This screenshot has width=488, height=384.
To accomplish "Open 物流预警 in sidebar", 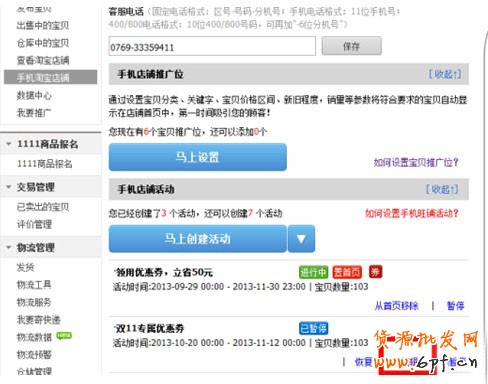I will point(34,354).
